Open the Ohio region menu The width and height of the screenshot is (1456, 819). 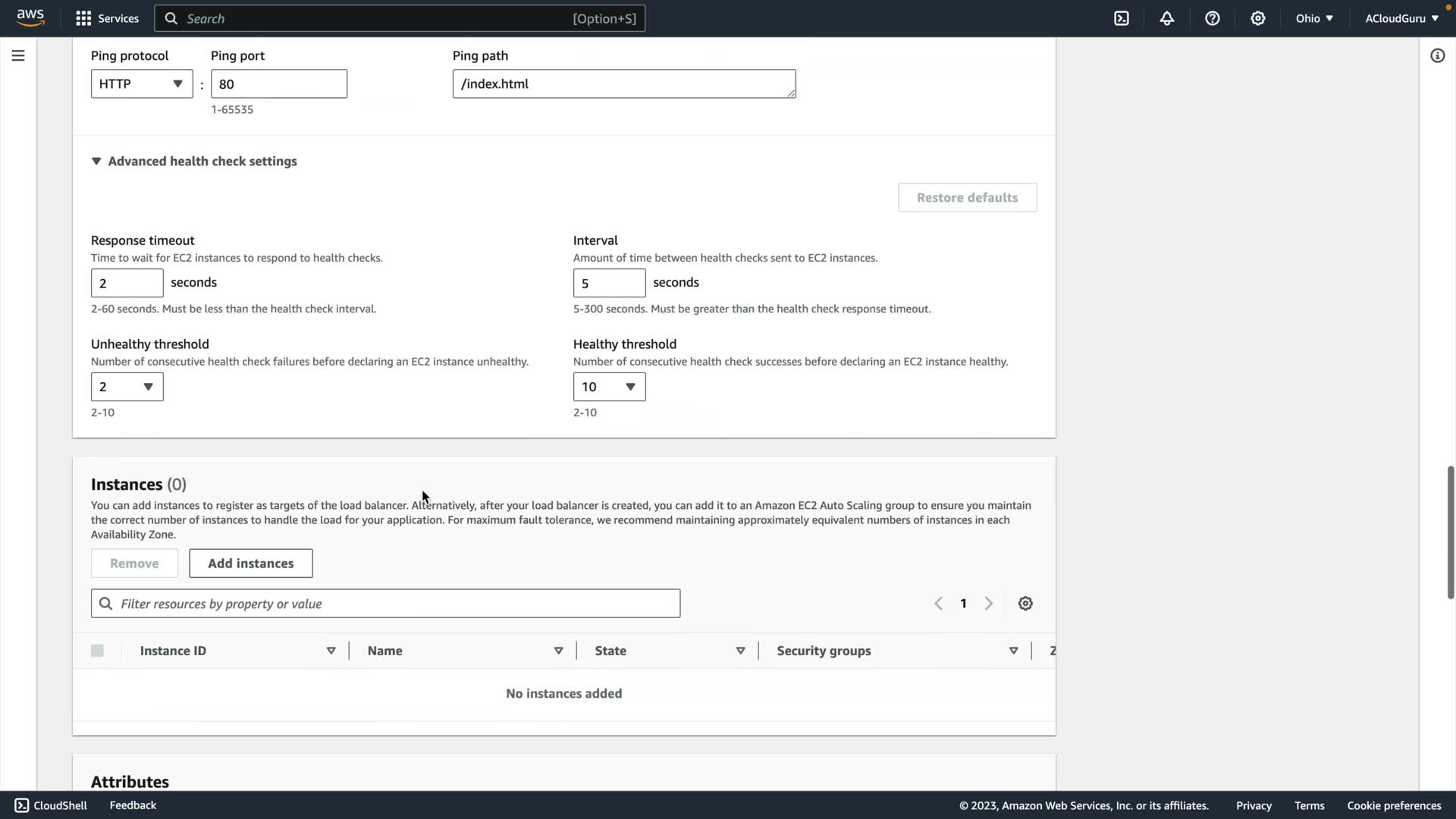pyautogui.click(x=1314, y=18)
